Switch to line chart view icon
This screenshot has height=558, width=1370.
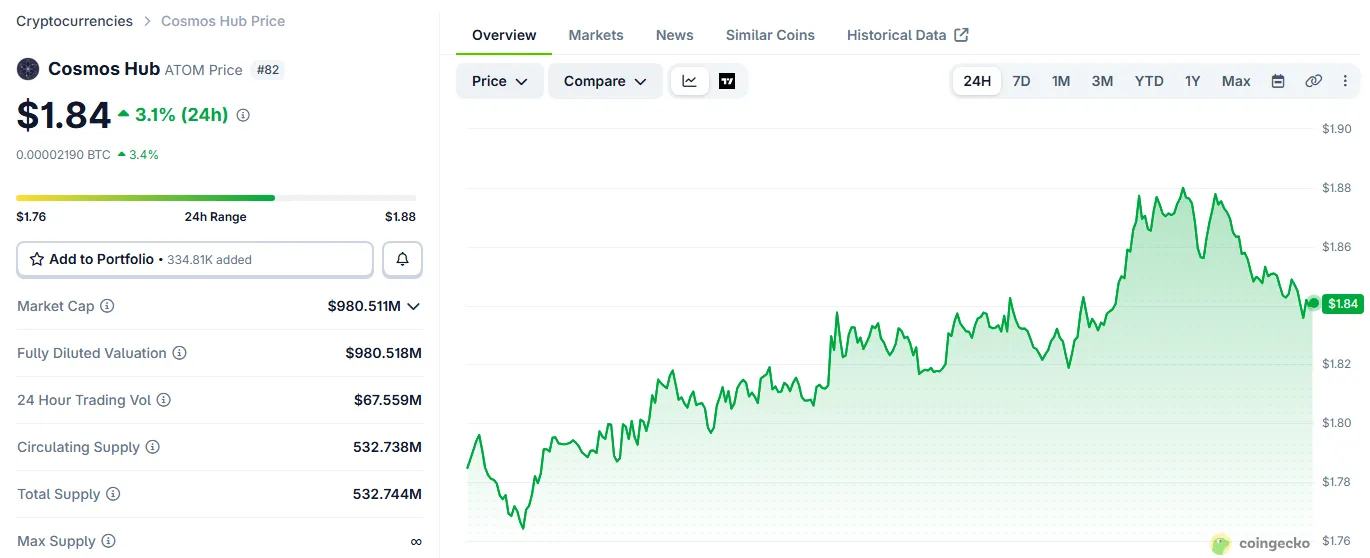click(x=690, y=81)
